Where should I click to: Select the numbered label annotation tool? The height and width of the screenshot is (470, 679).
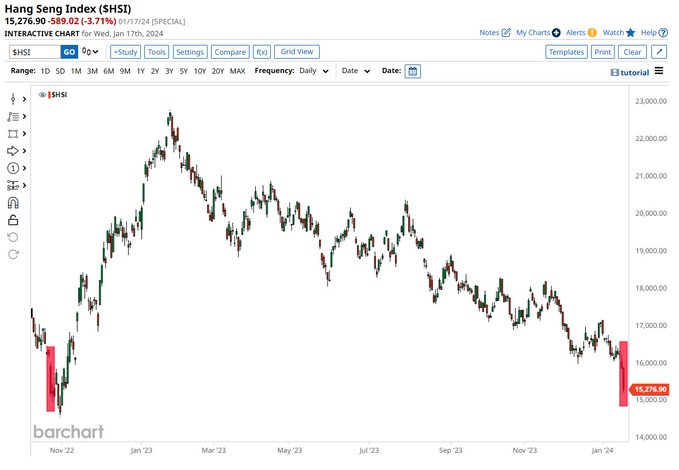13,168
